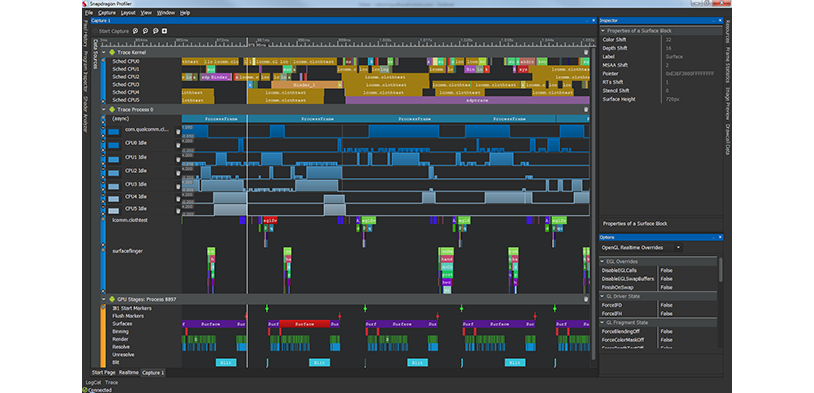This screenshot has width=814, height=393.
Task: Select the Flush Markers row label
Action: coord(128,316)
